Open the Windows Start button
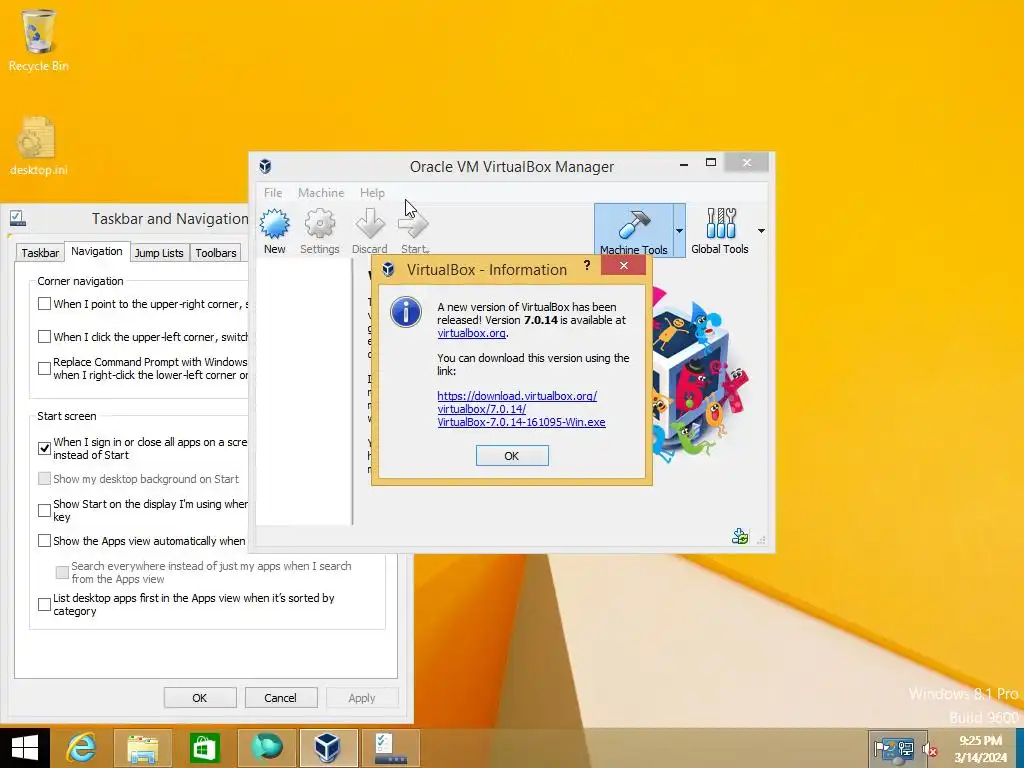This screenshot has height=768, width=1024. (25, 748)
